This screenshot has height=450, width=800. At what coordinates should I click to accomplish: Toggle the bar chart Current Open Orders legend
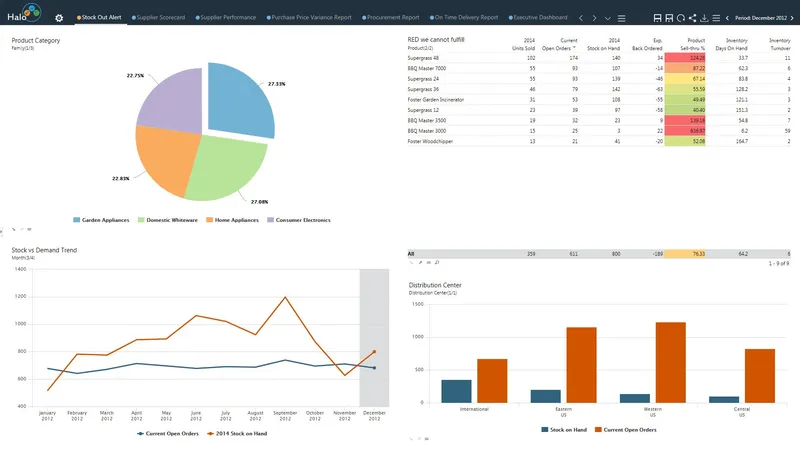pos(626,430)
